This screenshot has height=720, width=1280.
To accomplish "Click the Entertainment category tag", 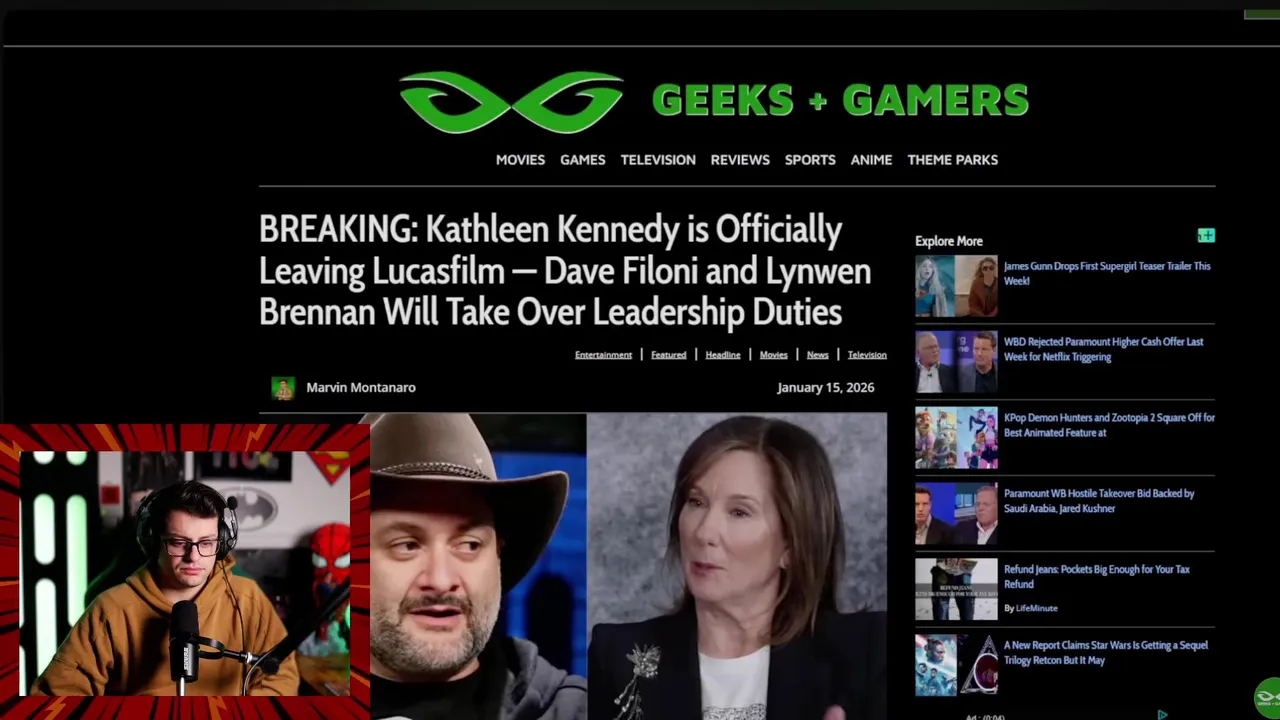I will click(x=603, y=355).
